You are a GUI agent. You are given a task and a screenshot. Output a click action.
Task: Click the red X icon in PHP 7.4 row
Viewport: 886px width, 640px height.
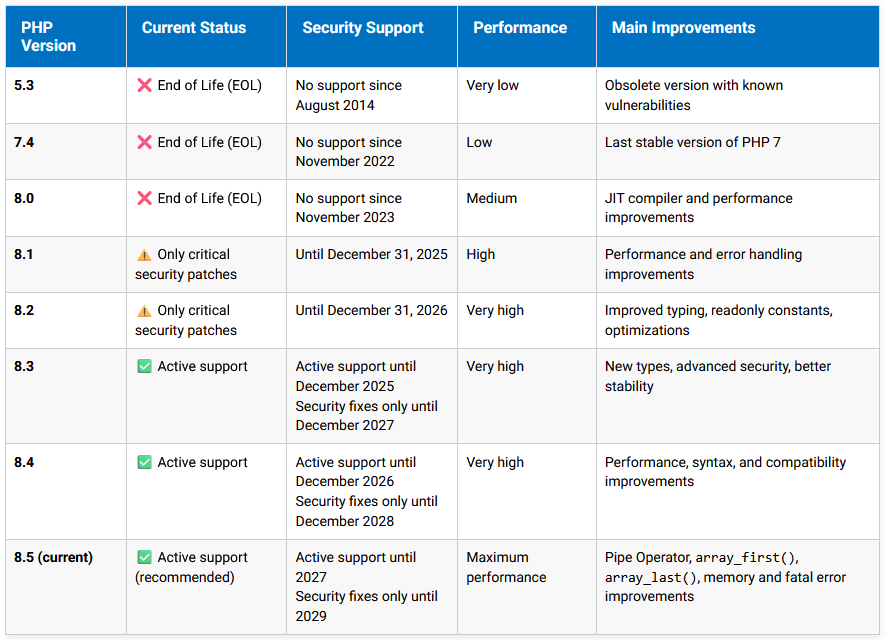pos(144,143)
